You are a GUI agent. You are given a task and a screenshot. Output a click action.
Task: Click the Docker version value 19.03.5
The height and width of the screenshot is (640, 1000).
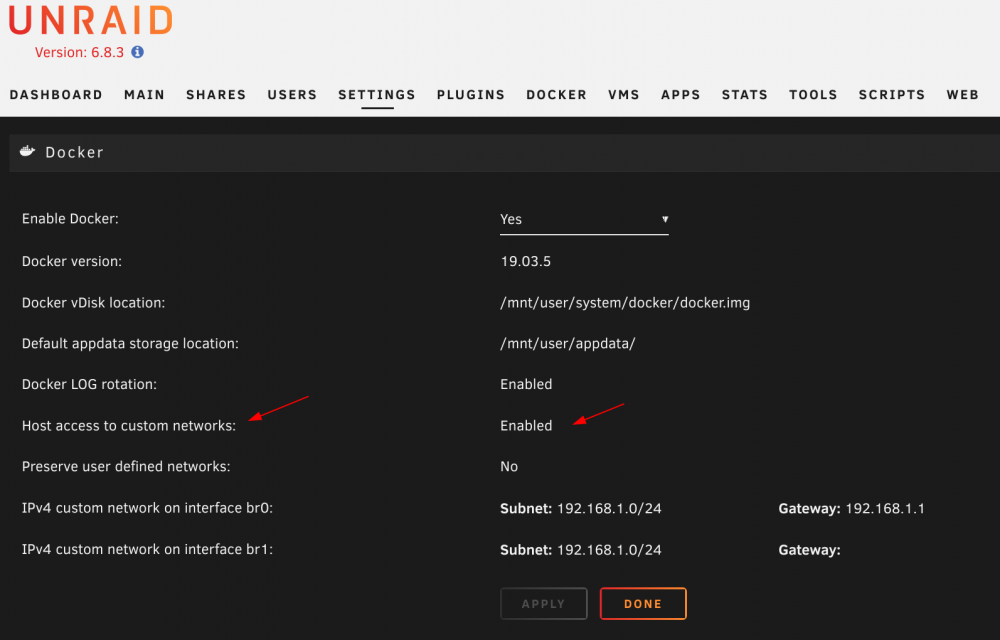pyautogui.click(x=526, y=261)
